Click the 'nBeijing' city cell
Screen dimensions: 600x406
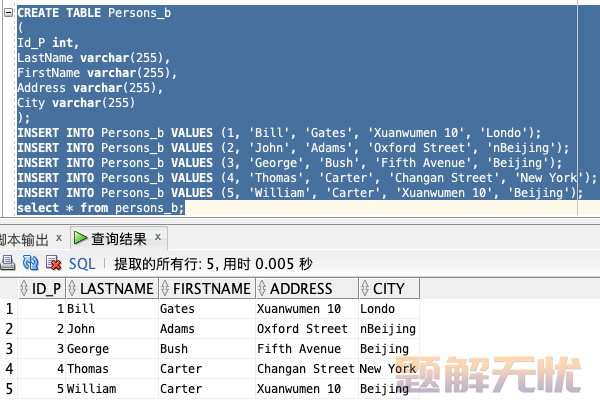pyautogui.click(x=389, y=329)
